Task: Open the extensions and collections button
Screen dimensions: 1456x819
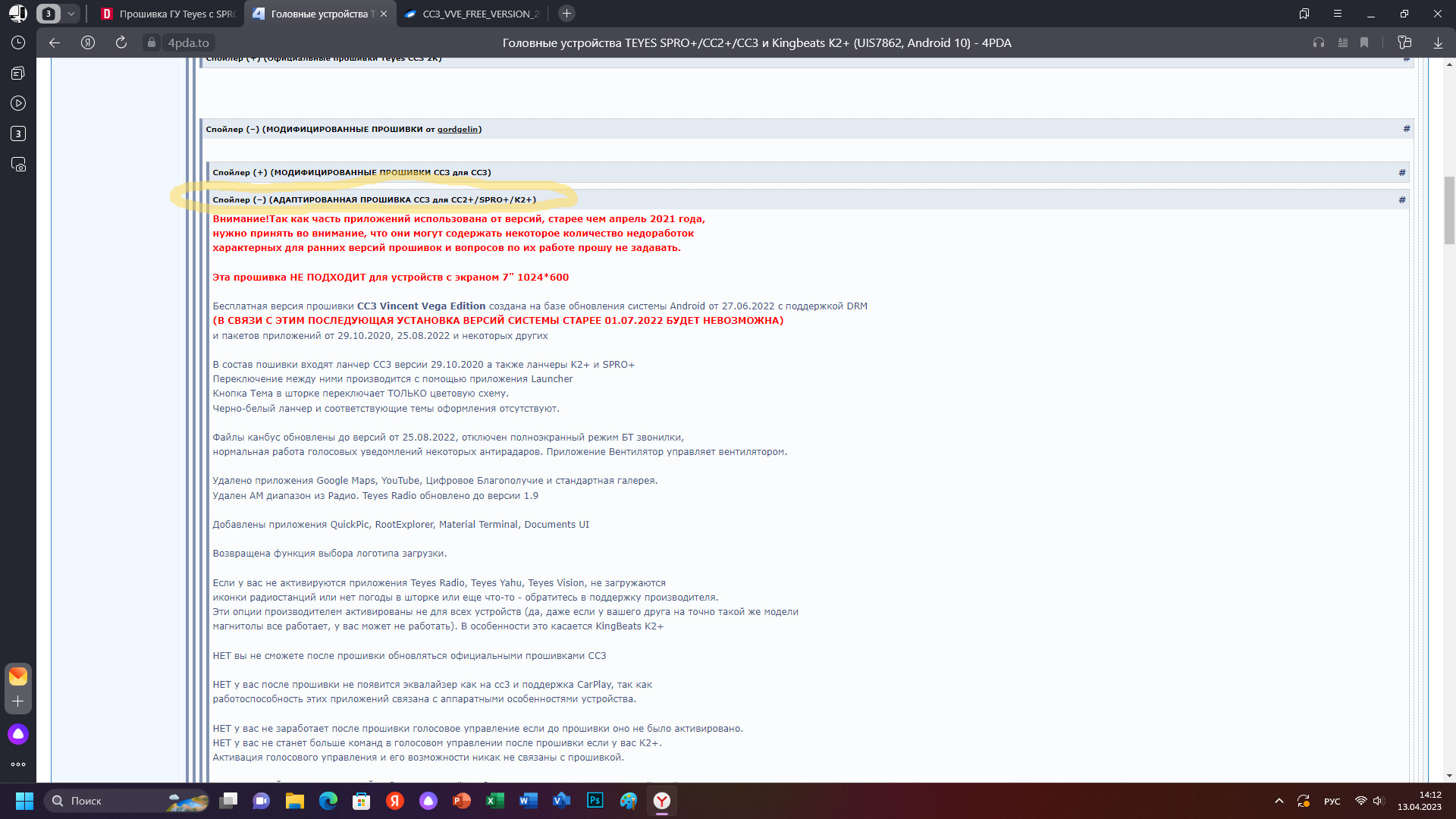Action: (x=1404, y=43)
